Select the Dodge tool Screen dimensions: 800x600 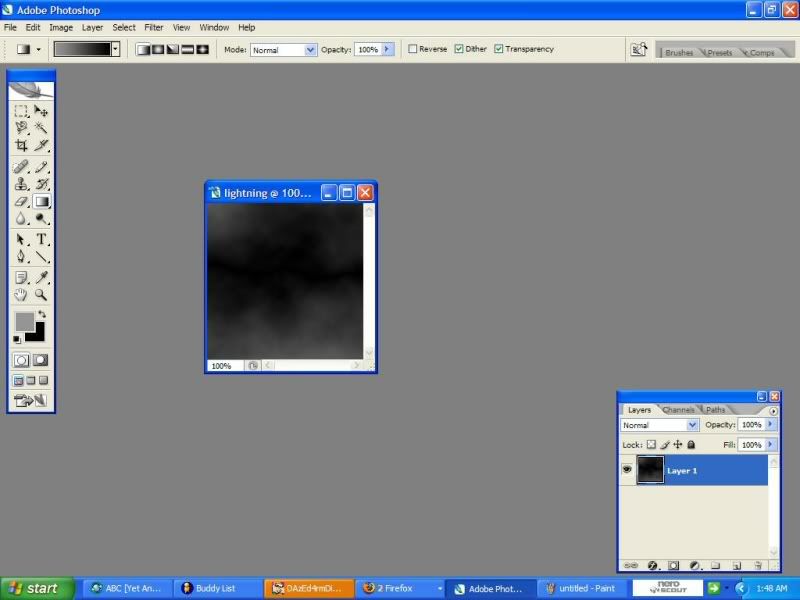pos(41,218)
